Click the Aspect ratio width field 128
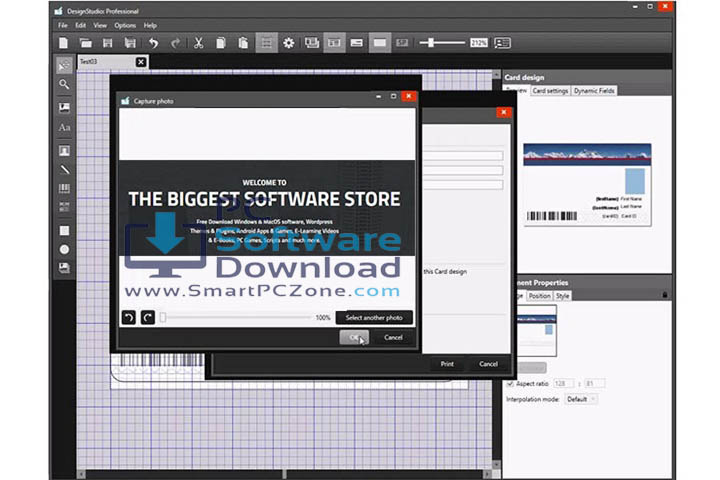This screenshot has height=480, width=720. (x=563, y=383)
